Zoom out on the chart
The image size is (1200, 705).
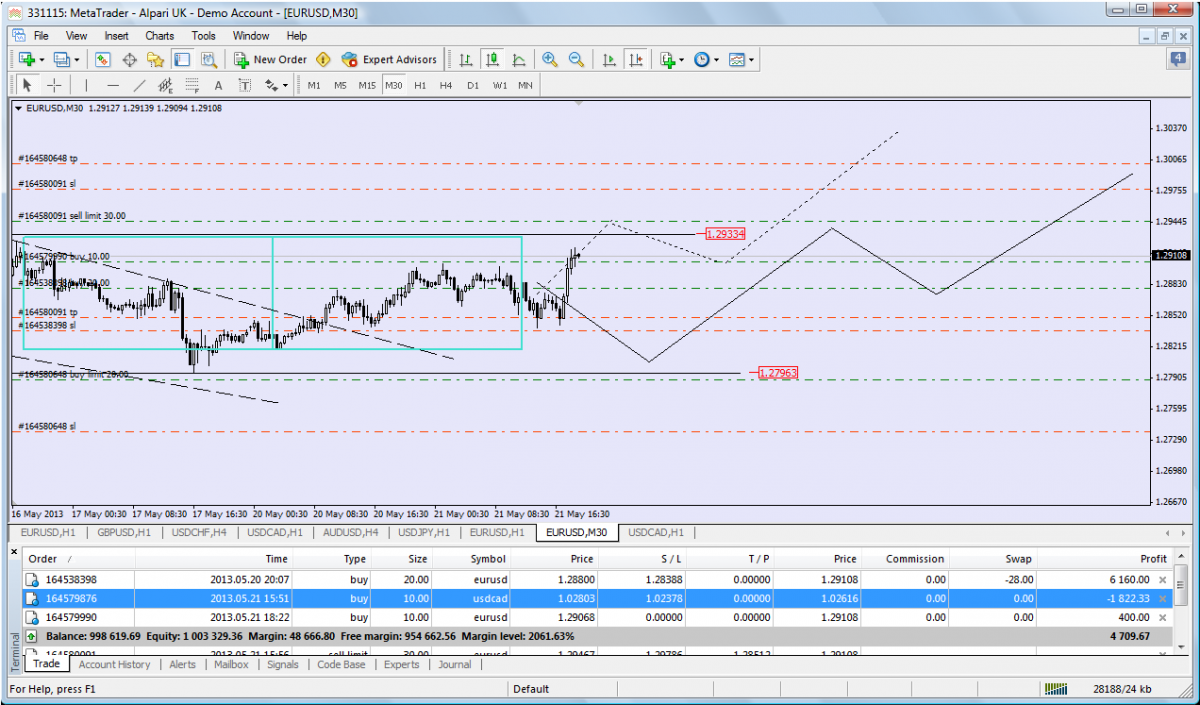click(576, 60)
